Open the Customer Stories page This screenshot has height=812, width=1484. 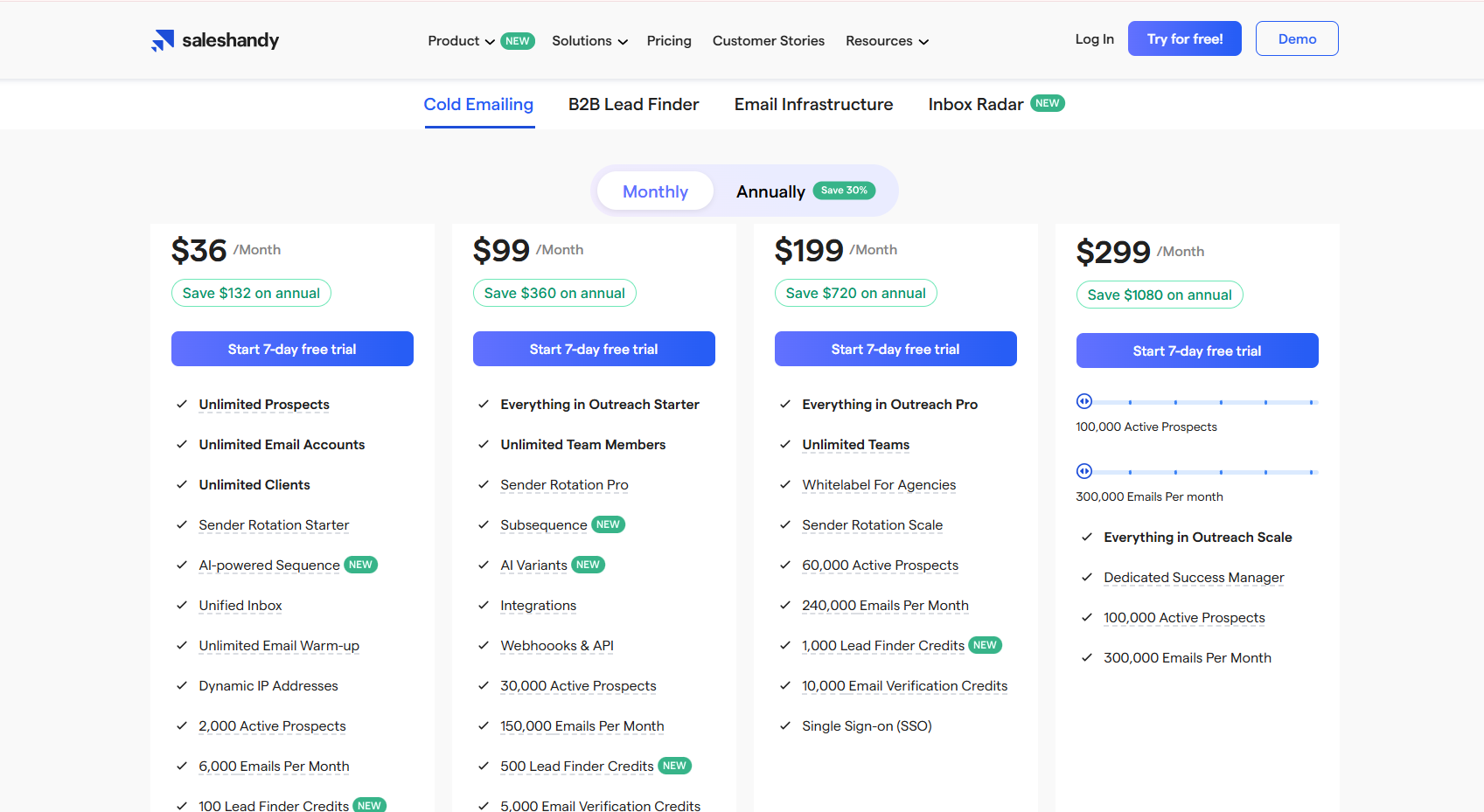click(768, 41)
